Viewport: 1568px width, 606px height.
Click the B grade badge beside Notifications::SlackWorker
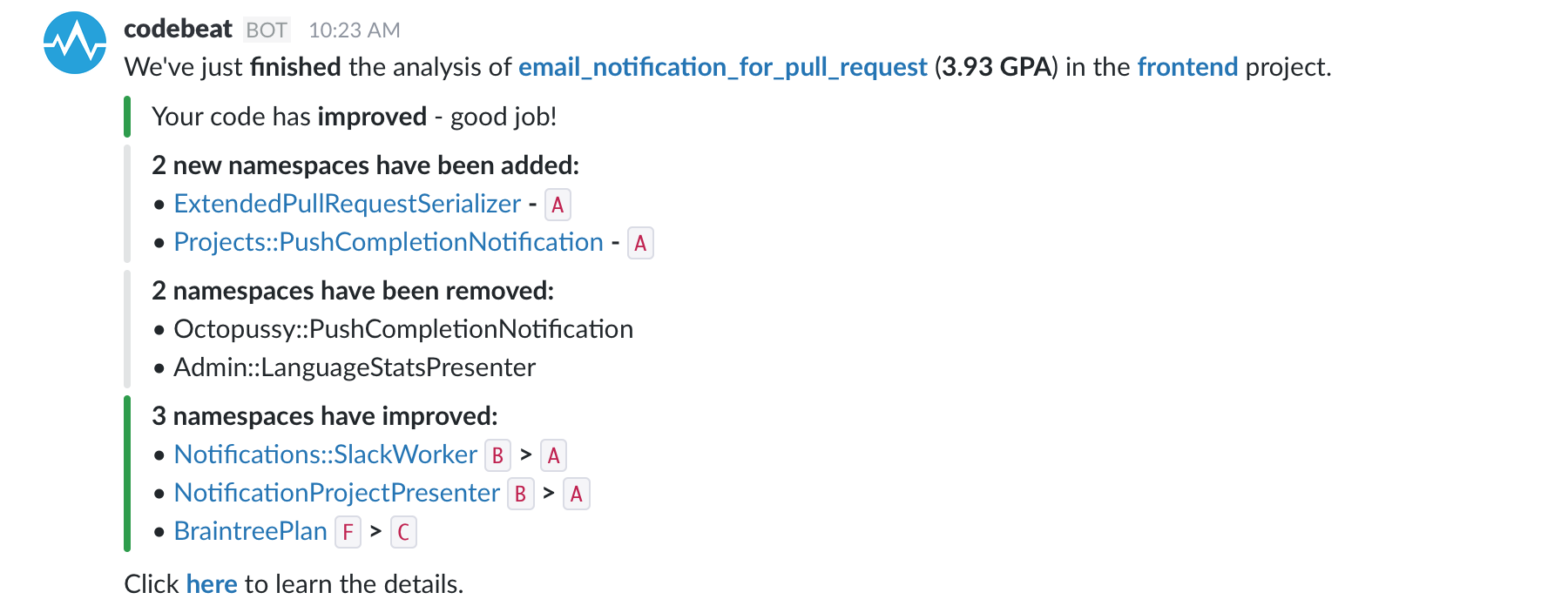(x=497, y=455)
